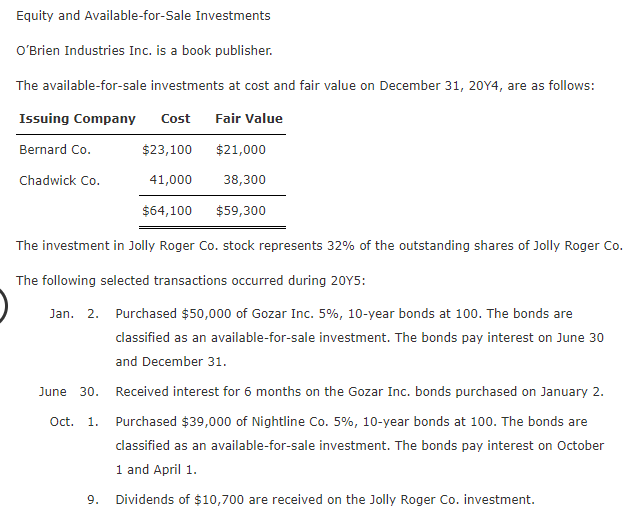Click Bernard Co. row label
The image size is (643, 517).
(55, 150)
